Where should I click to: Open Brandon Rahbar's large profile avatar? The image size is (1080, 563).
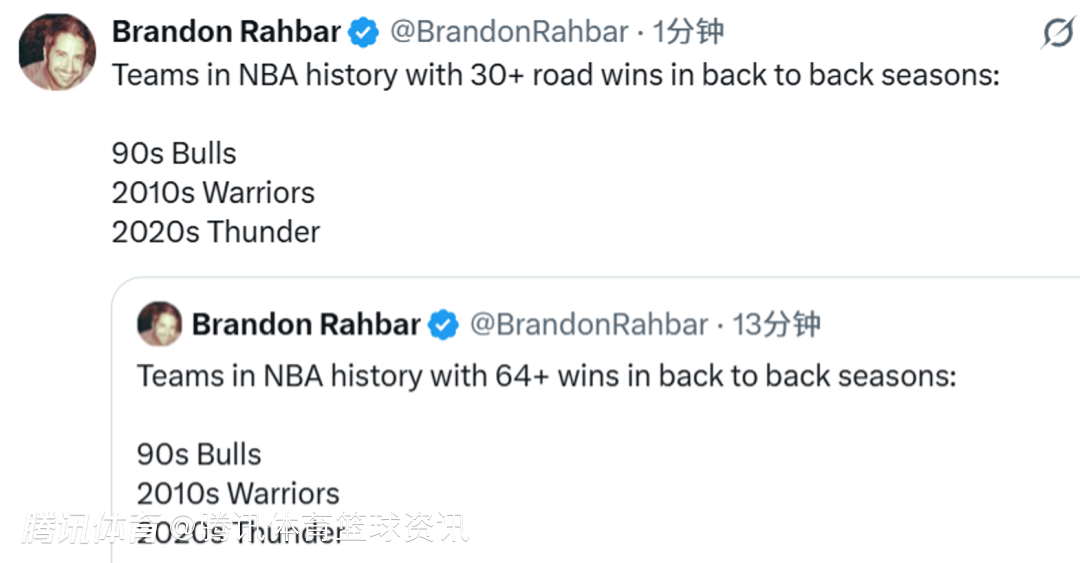coord(57,52)
